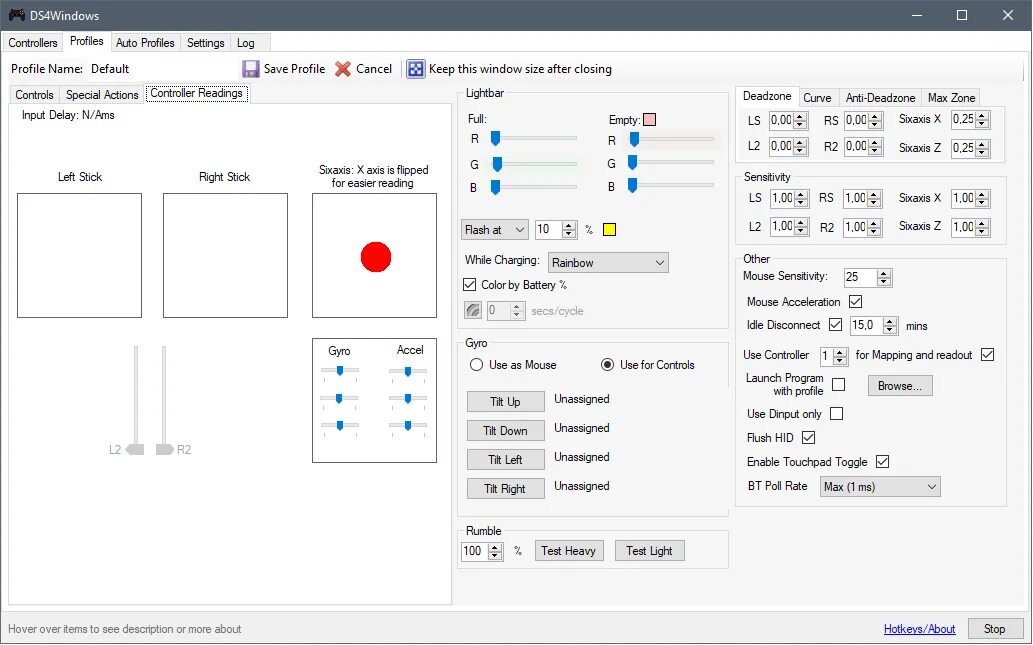Increase R2 sensitivity spinner value
The image size is (1033, 645).
pyautogui.click(x=874, y=223)
